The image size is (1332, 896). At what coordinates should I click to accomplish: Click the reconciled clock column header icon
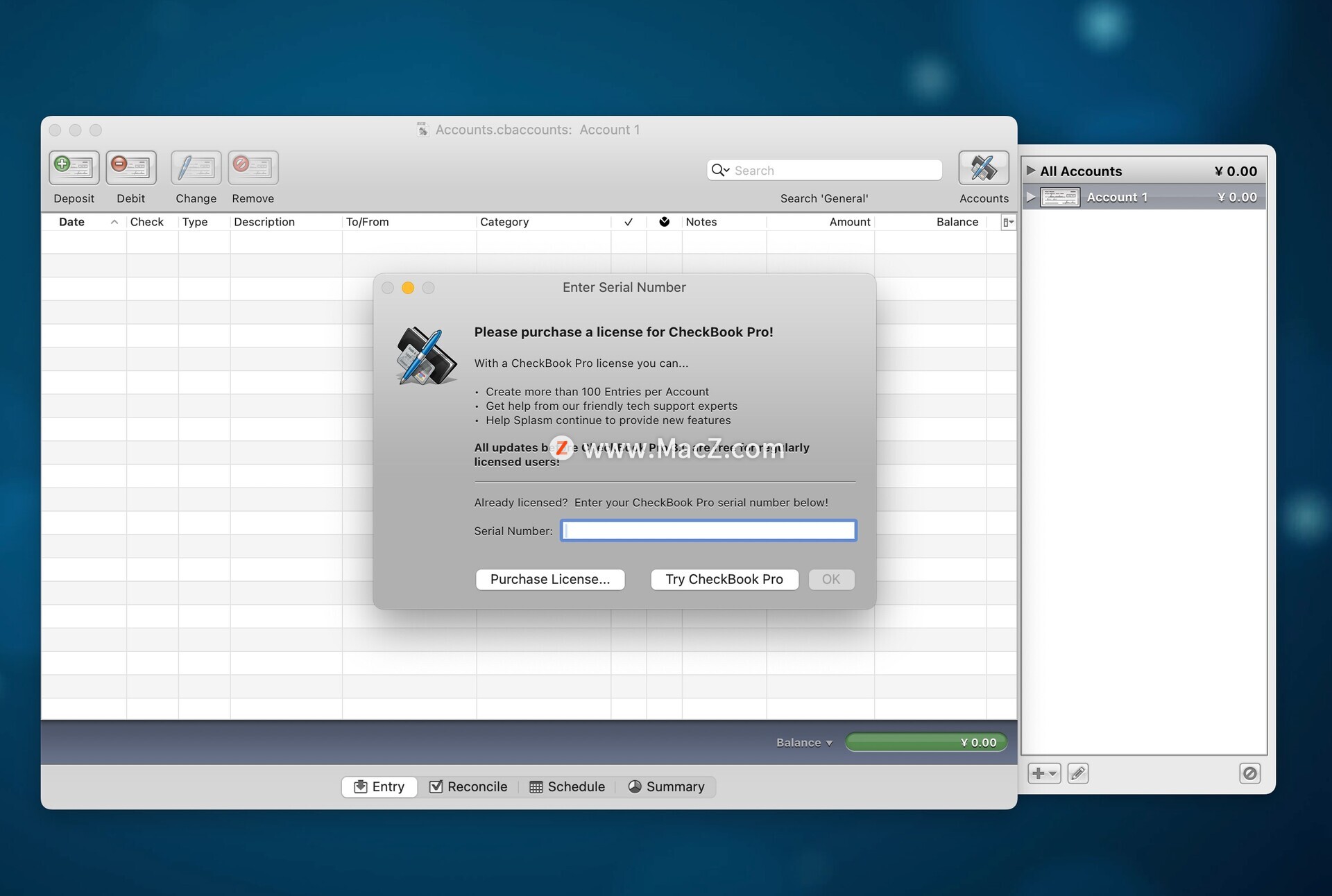pos(665,222)
